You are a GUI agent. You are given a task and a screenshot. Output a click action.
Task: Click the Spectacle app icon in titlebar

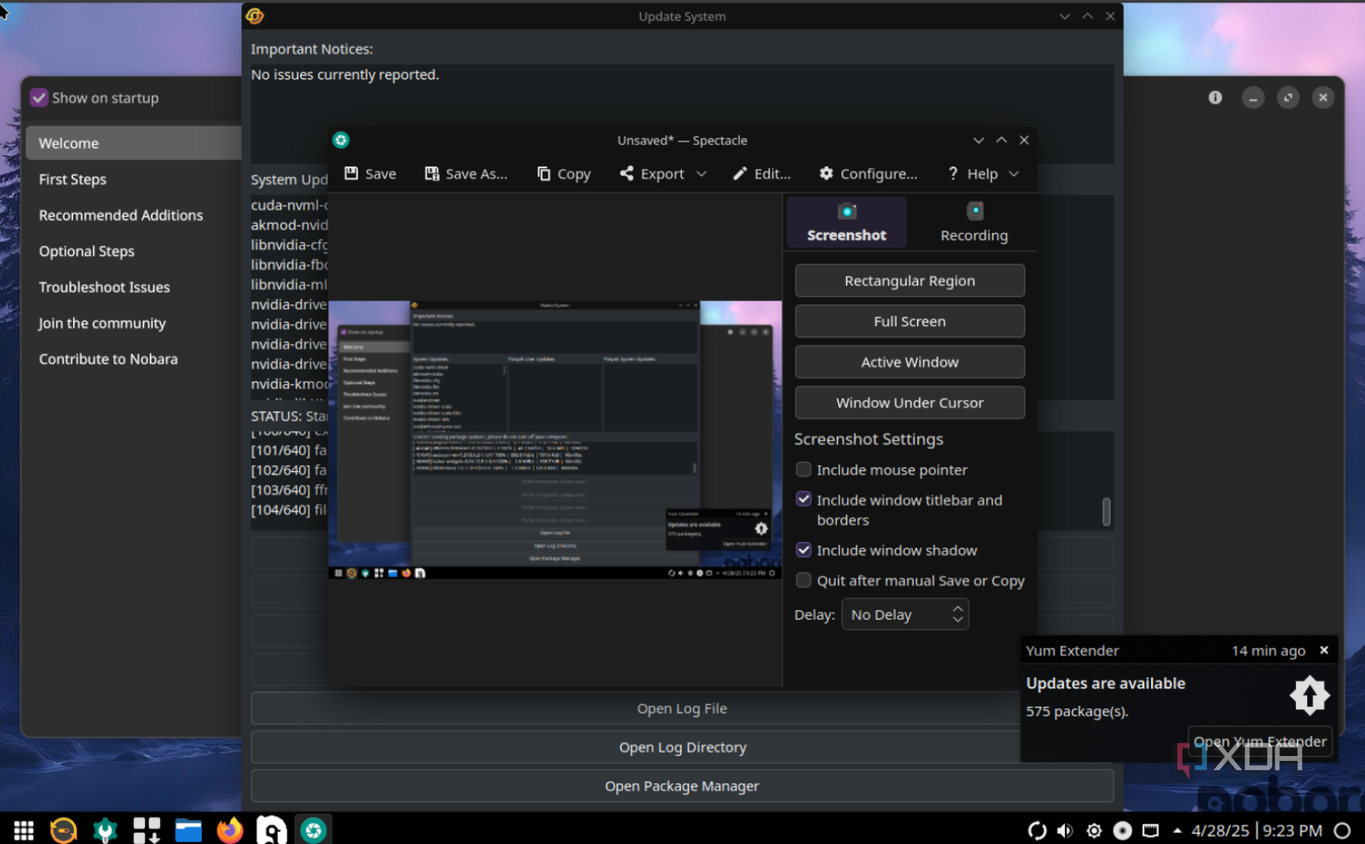click(x=341, y=140)
